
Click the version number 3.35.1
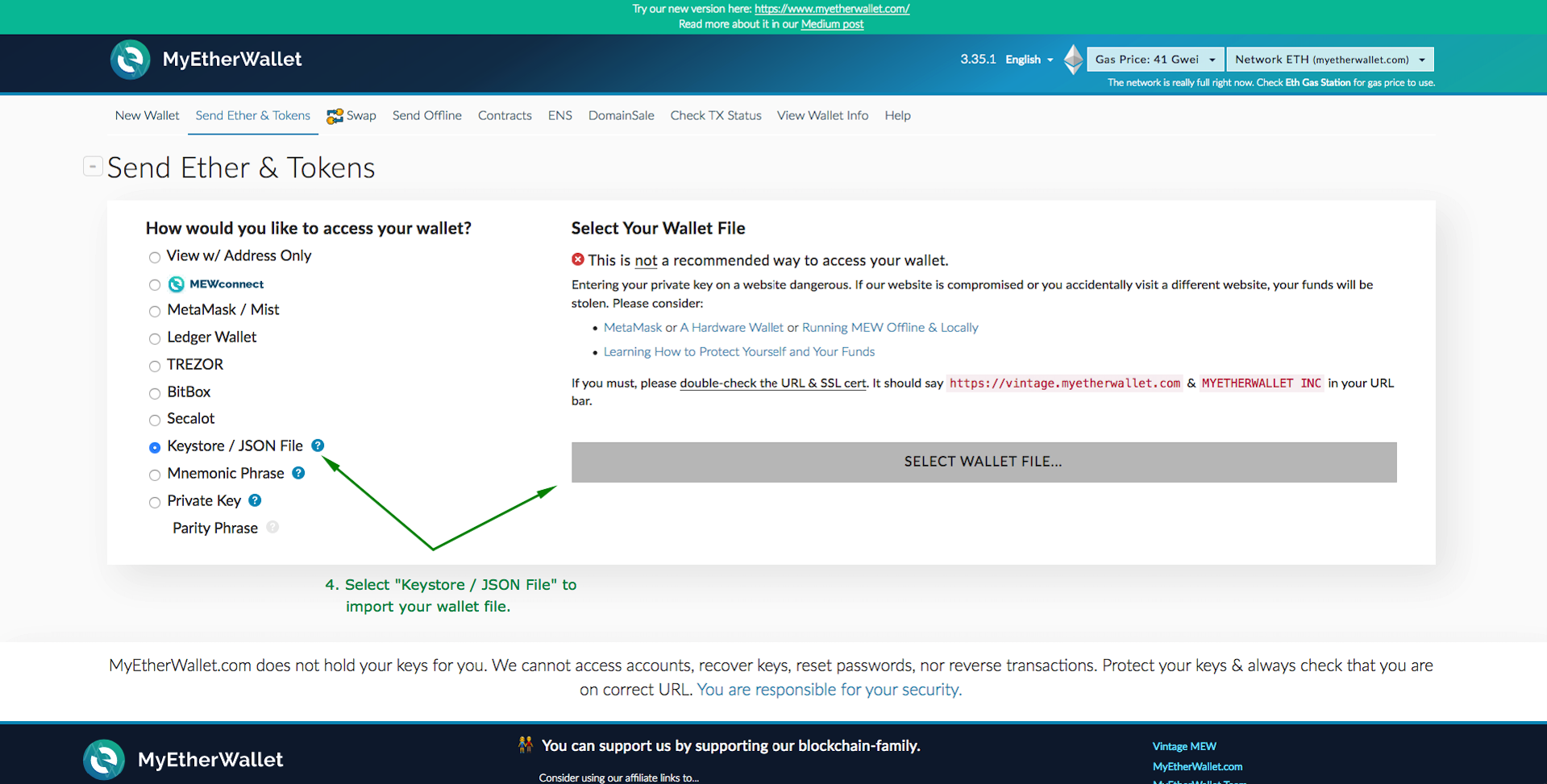tap(978, 59)
